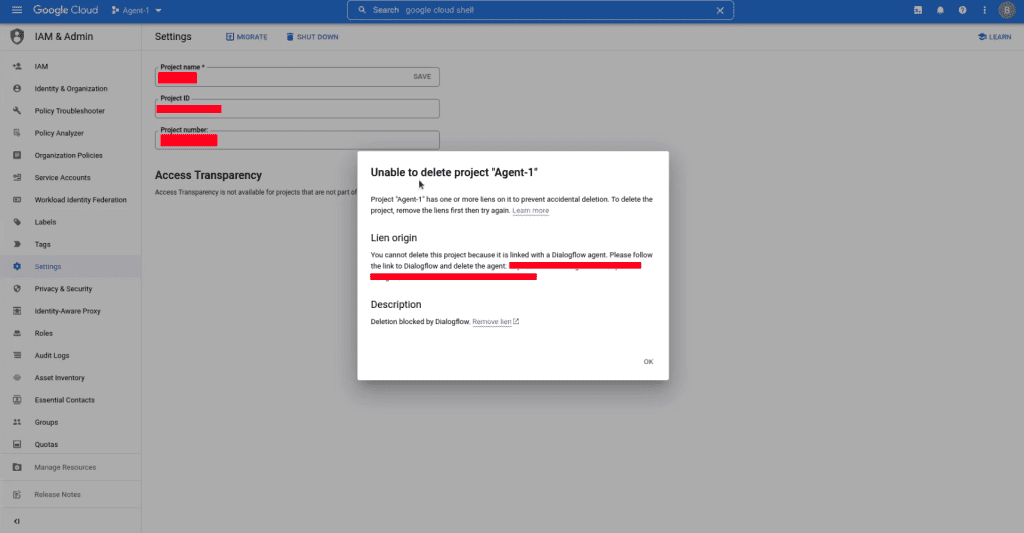Open the user account avatar
This screenshot has width=1024, height=533.
(1006, 10)
